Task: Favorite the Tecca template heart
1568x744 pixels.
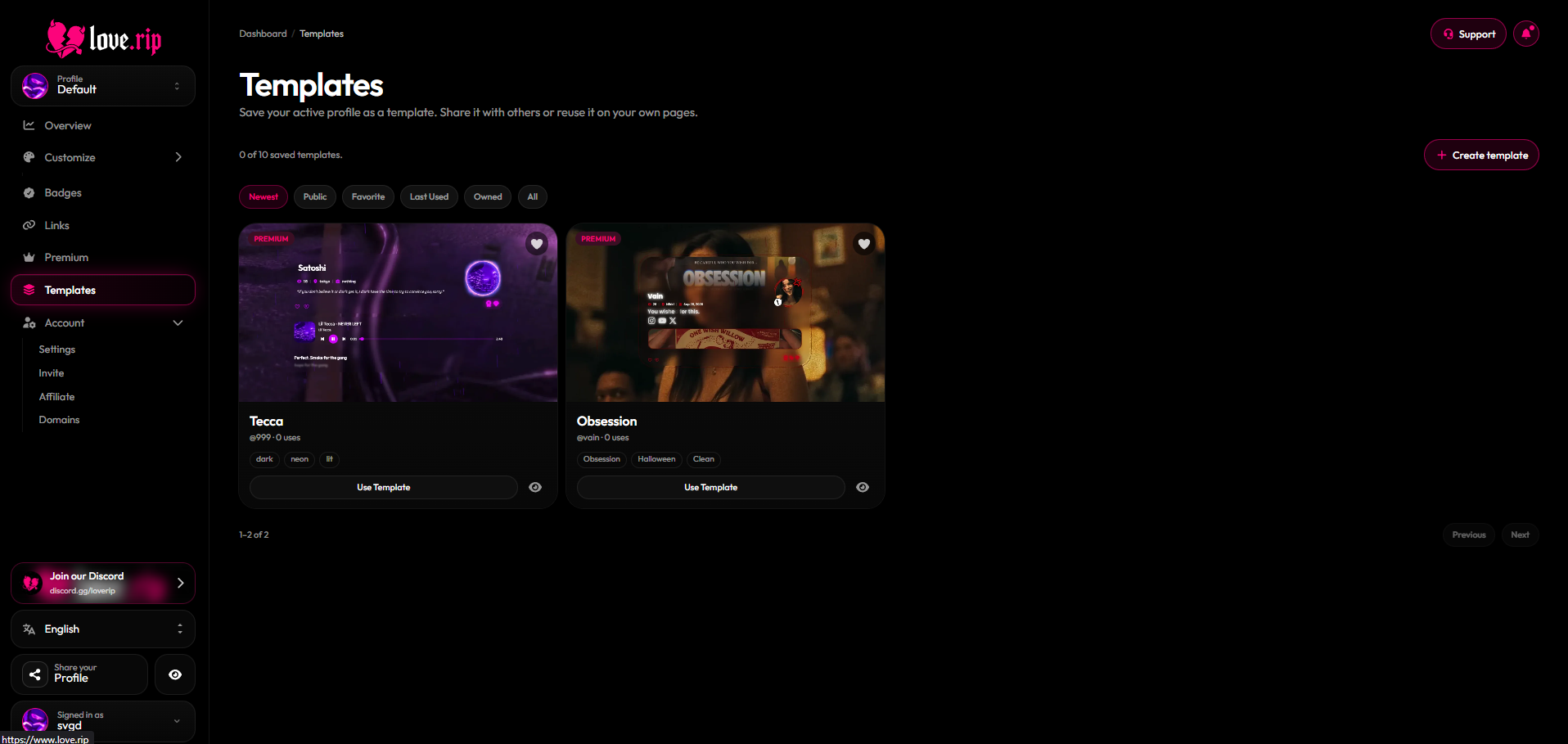Action: [537, 243]
